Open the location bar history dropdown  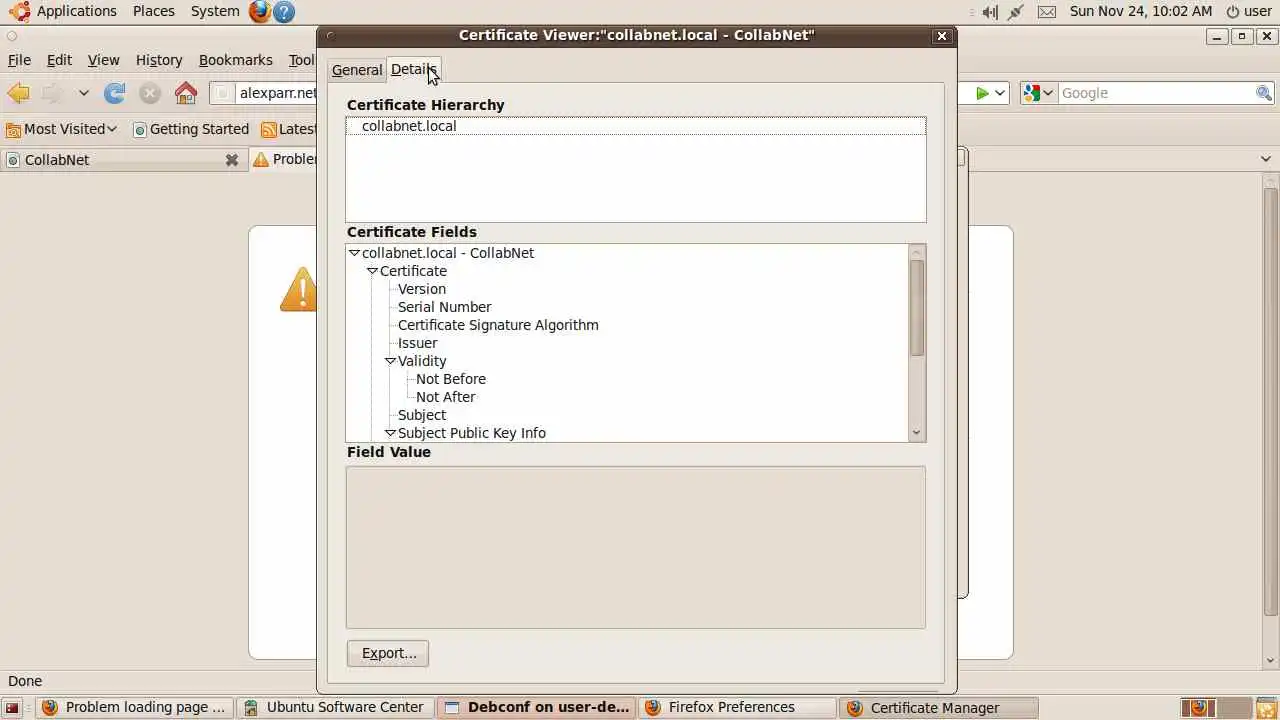[x=1000, y=93]
